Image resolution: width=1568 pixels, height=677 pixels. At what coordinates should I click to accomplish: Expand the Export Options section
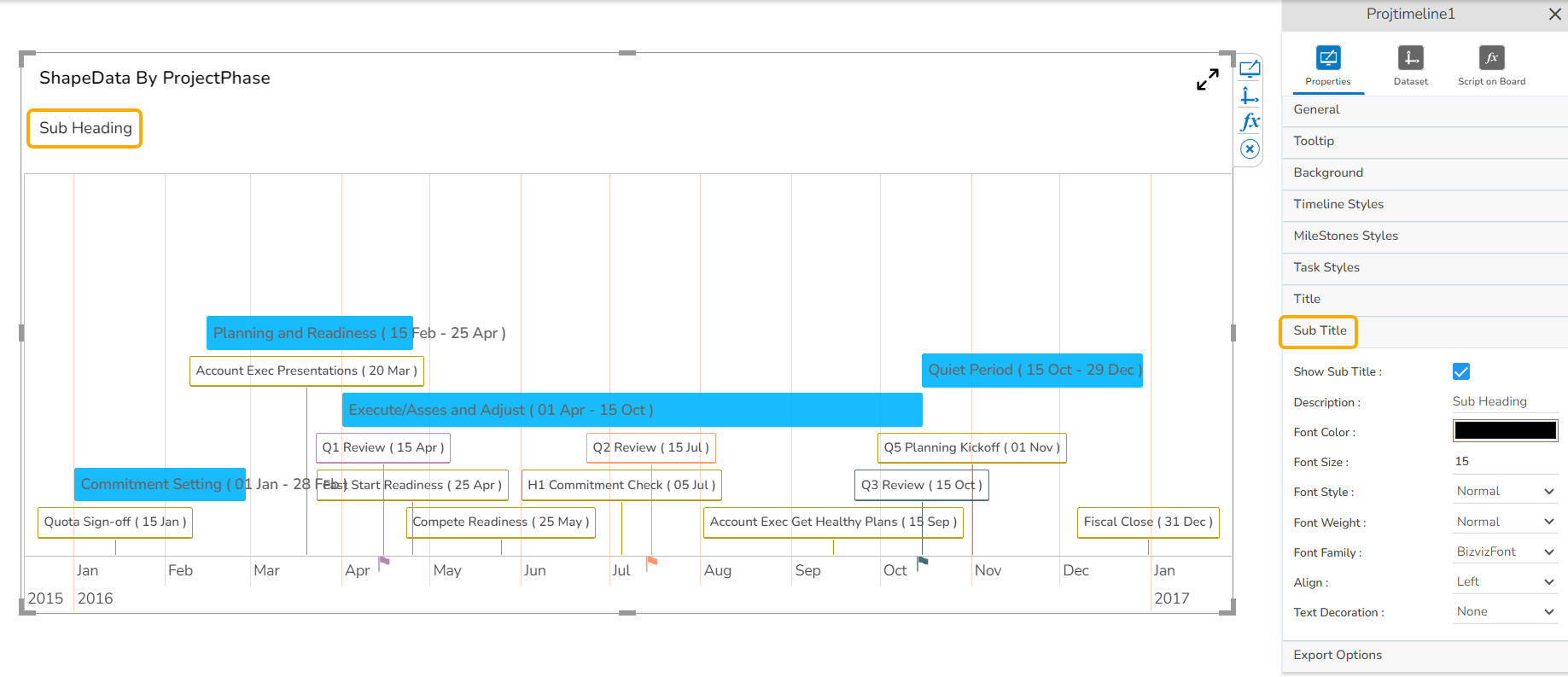[x=1425, y=656]
